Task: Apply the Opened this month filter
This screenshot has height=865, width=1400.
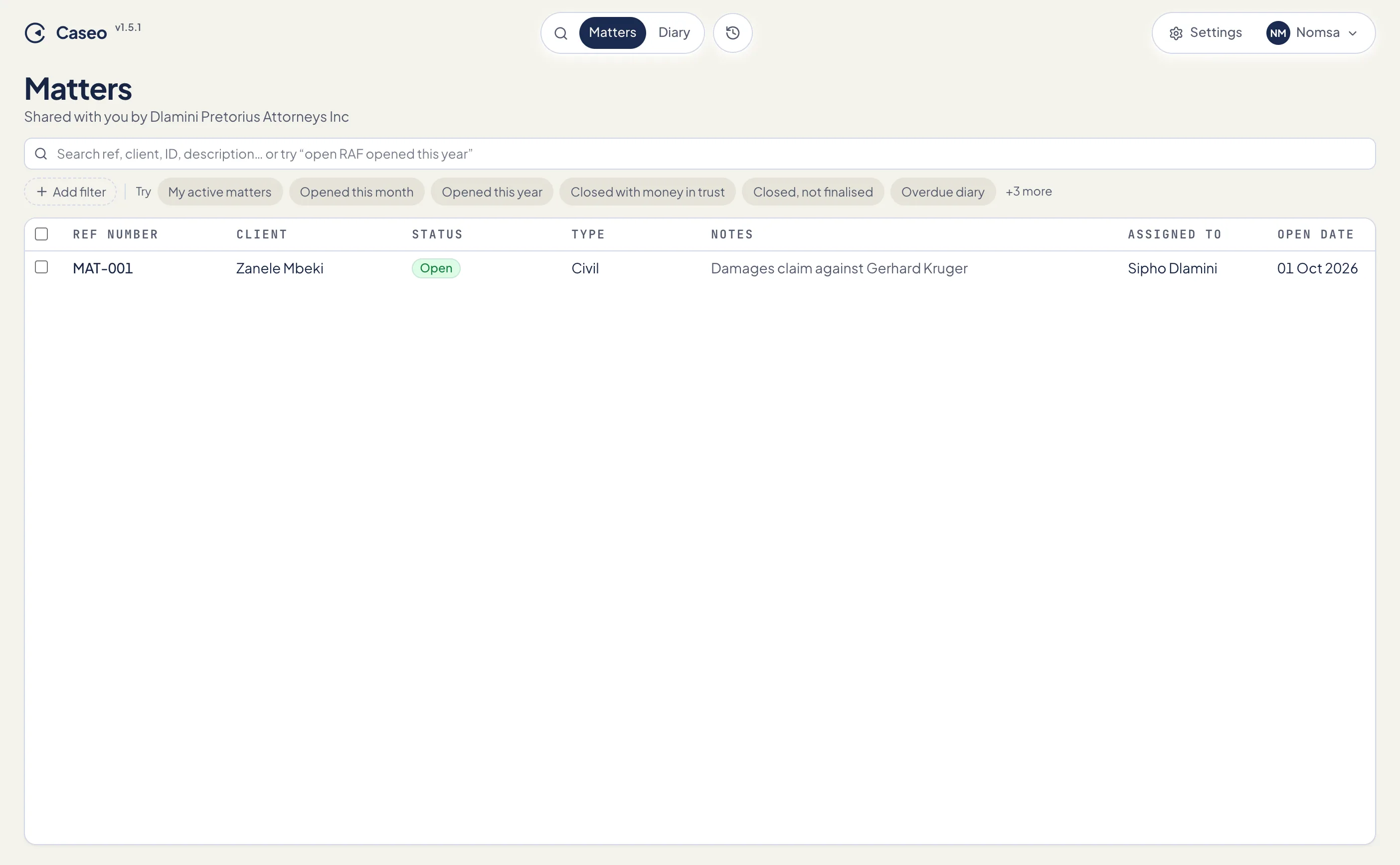Action: 356,192
